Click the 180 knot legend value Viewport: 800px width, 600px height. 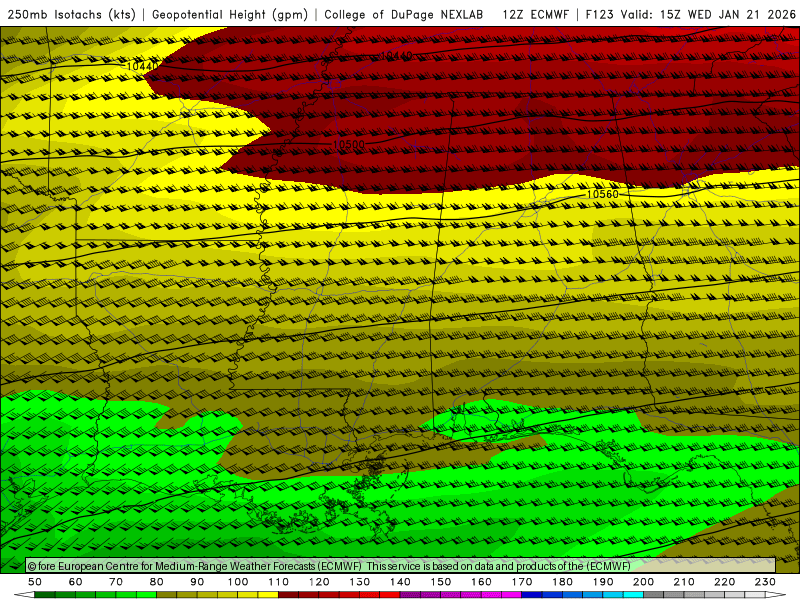click(x=562, y=582)
